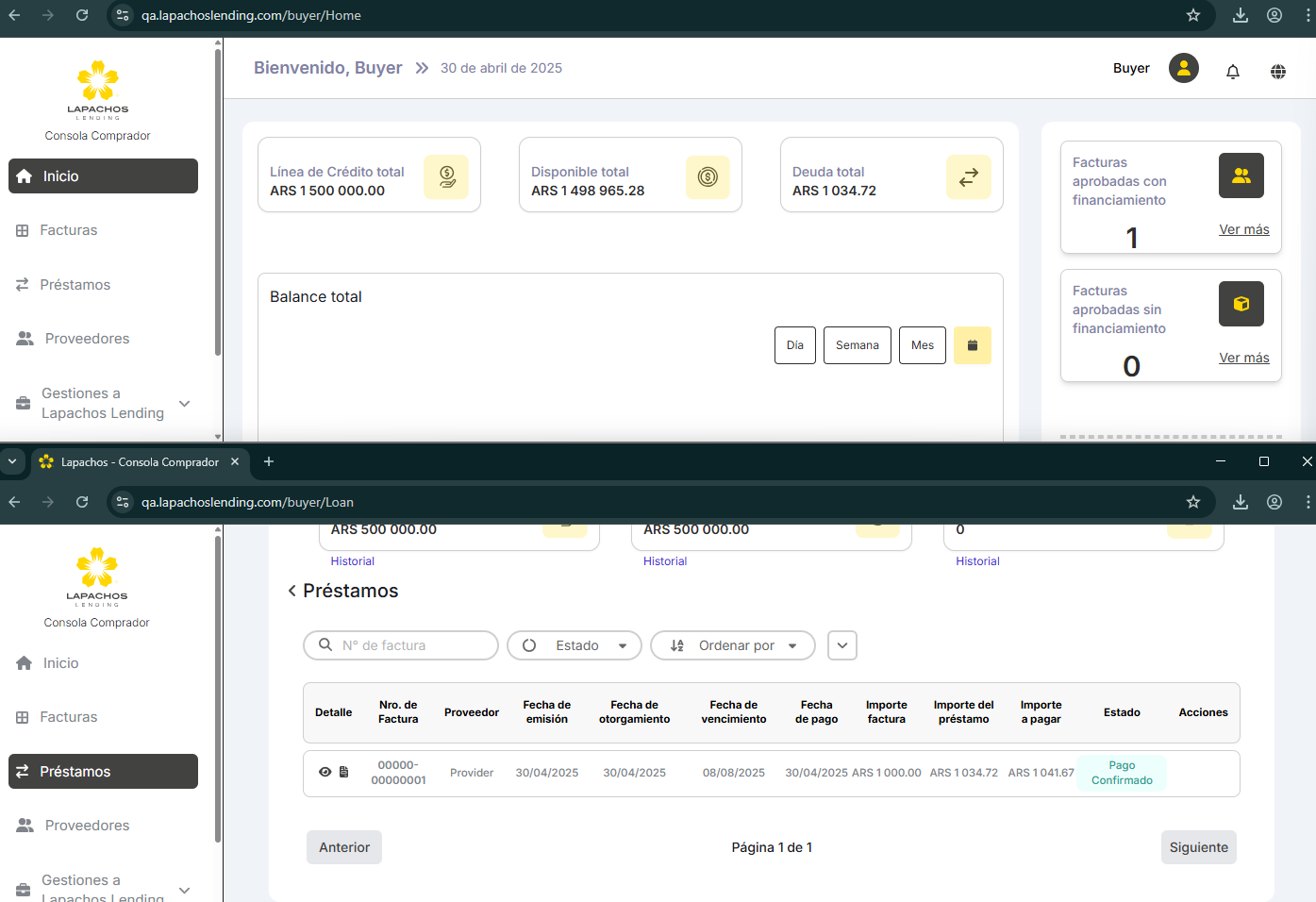Switch balance view to Semana
The image size is (1316, 902).
[857, 345]
